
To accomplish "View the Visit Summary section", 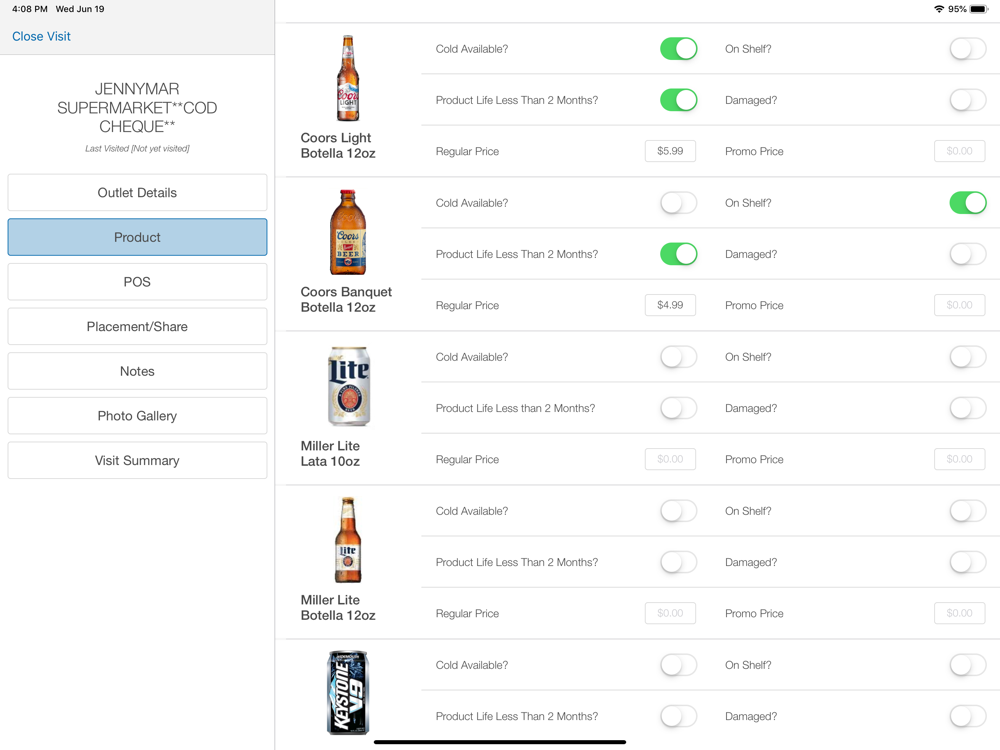I will tap(137, 460).
